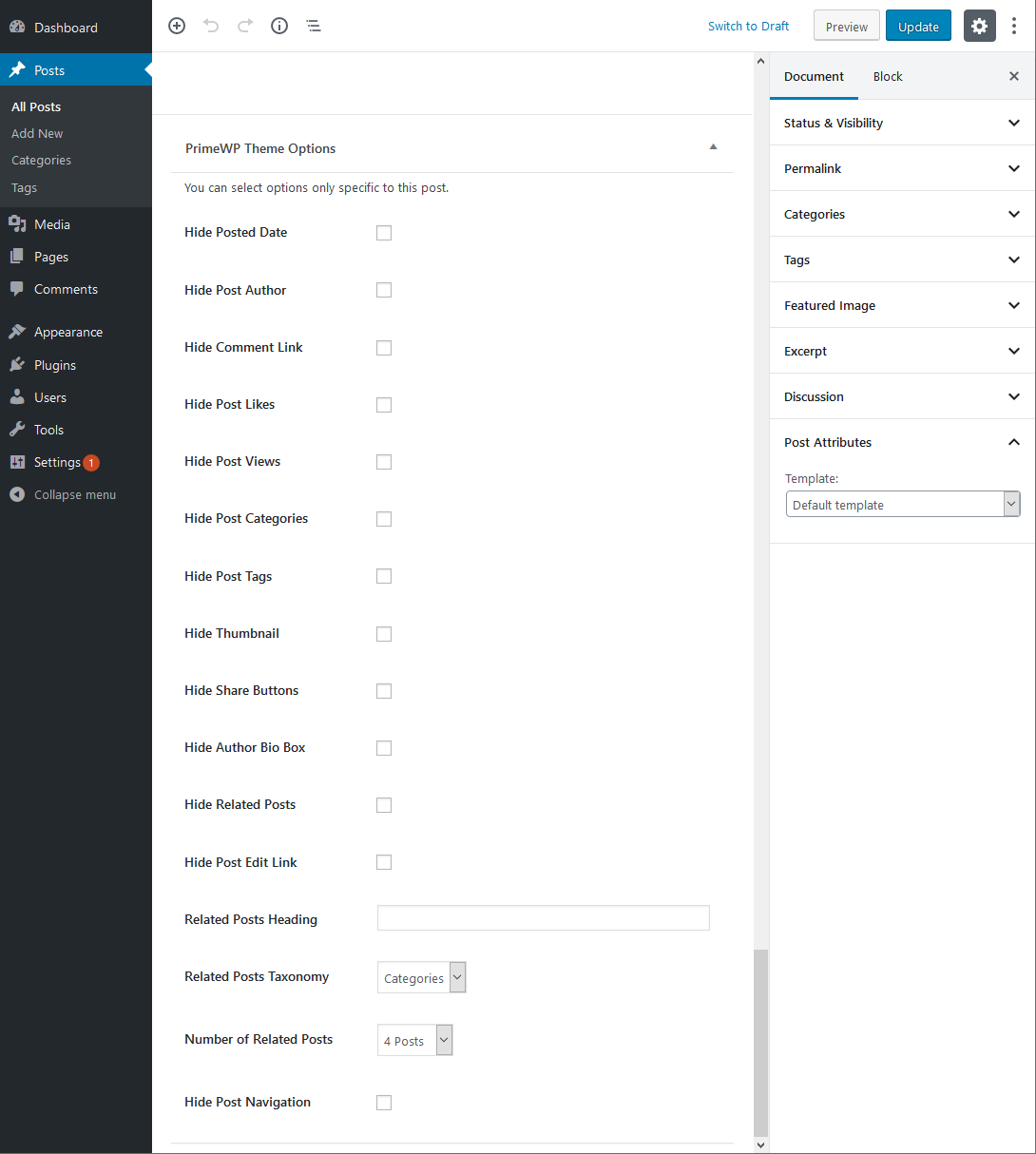Open Content structure info icon
The width and height of the screenshot is (1036, 1154).
pos(279,26)
